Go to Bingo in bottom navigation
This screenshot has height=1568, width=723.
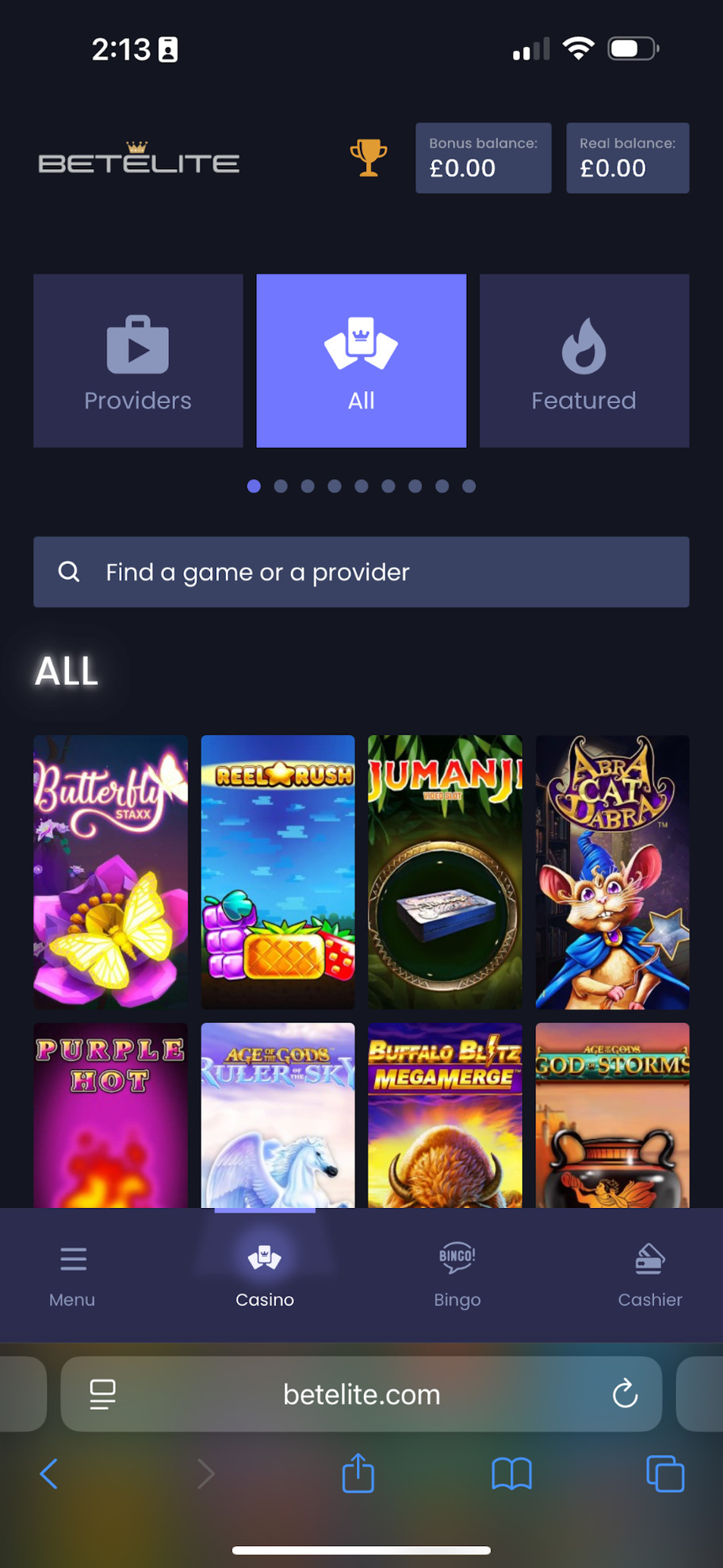pos(457,1275)
